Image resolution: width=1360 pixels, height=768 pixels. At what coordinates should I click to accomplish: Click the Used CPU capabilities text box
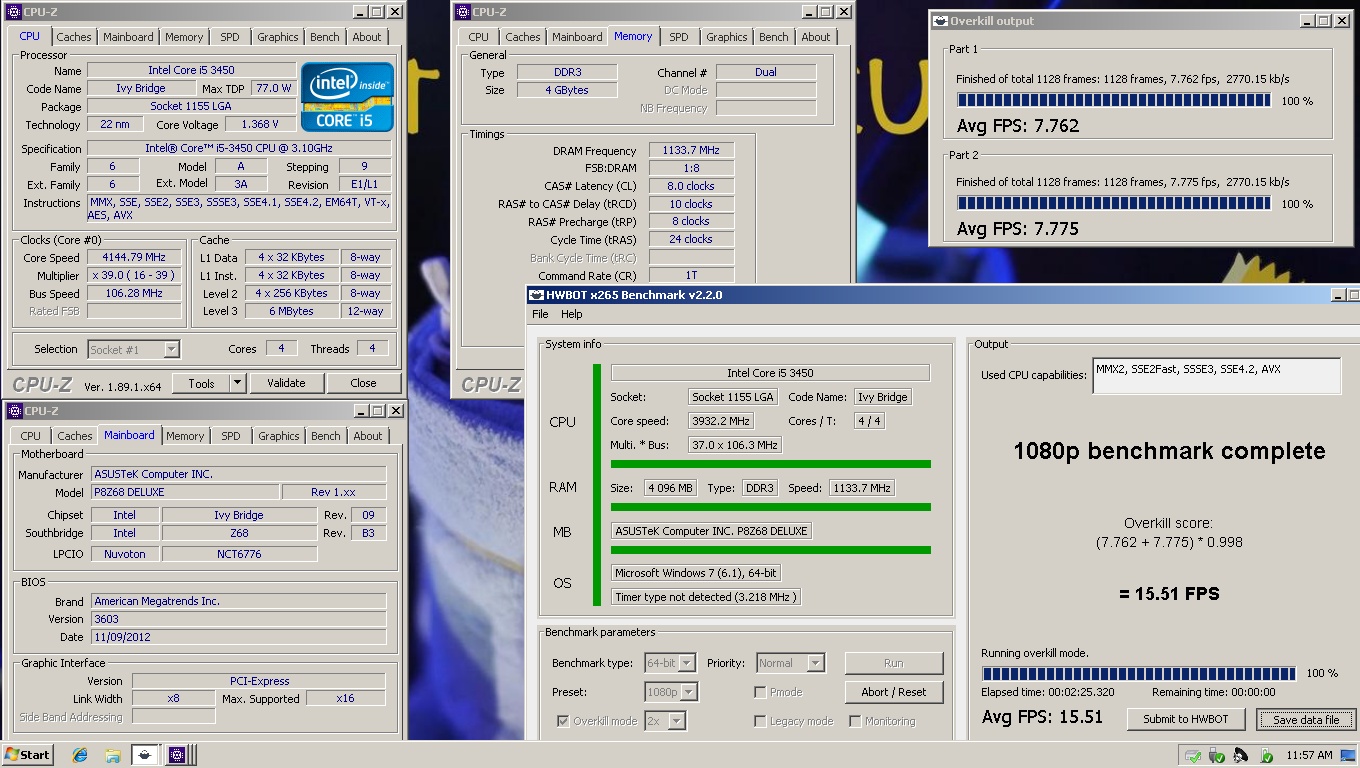tap(1216, 376)
